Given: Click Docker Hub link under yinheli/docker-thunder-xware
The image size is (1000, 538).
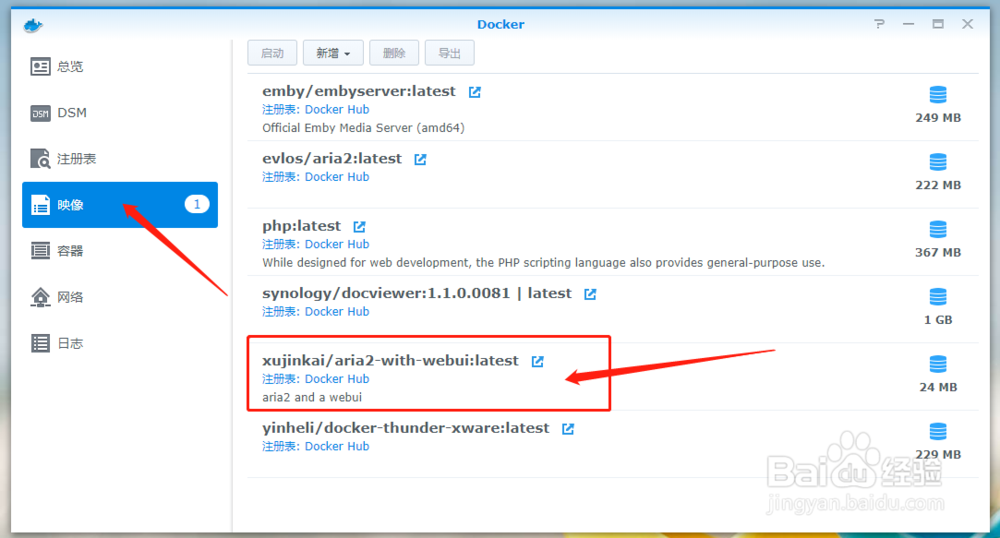Looking at the screenshot, I should (x=337, y=446).
